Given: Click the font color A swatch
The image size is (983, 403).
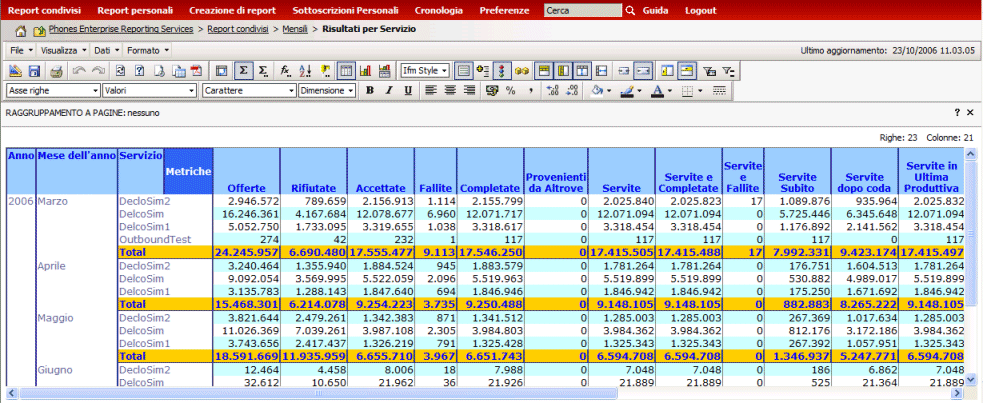Looking at the screenshot, I should (657, 91).
